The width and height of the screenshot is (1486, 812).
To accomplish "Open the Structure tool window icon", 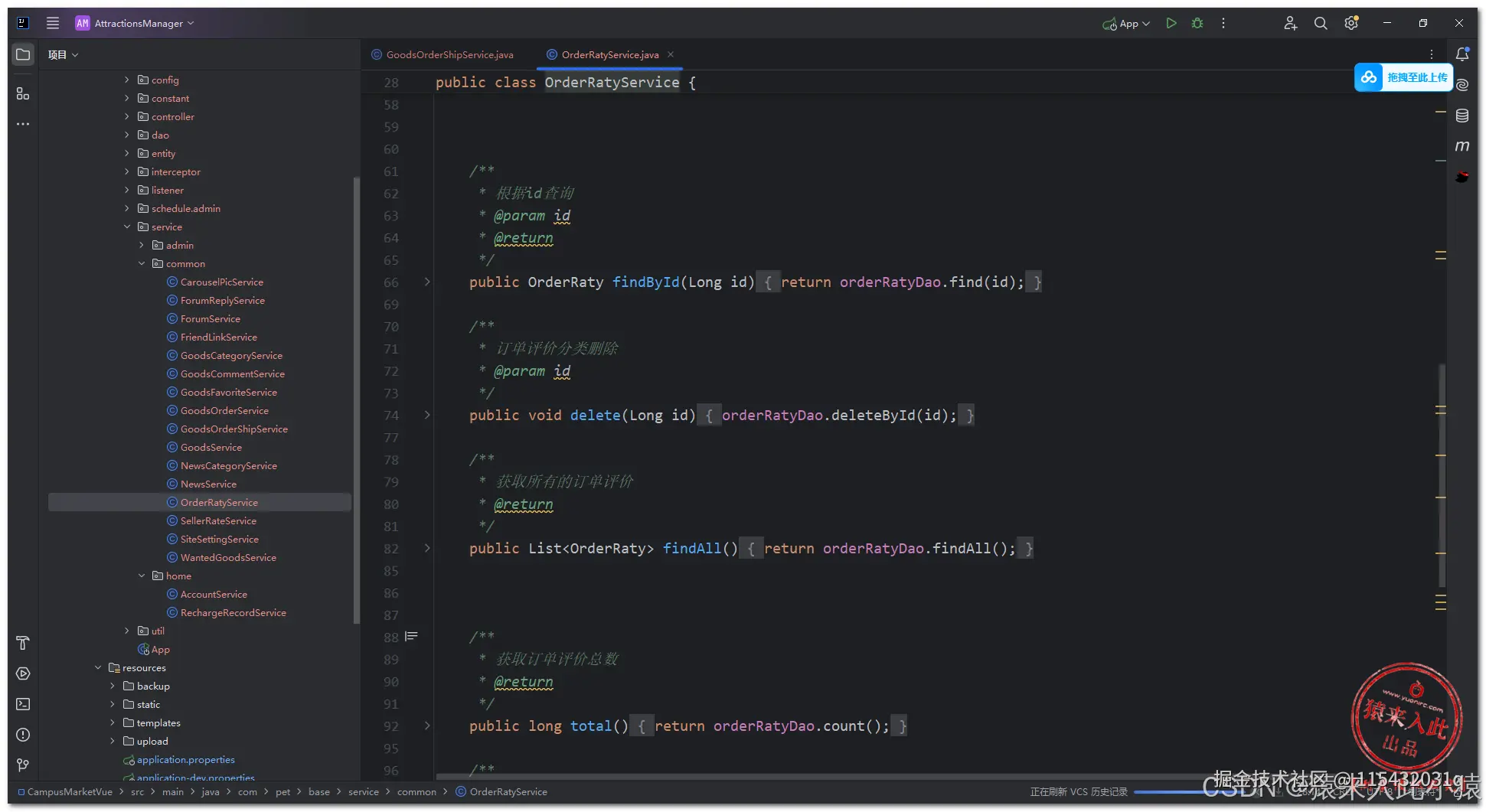I will point(23,93).
